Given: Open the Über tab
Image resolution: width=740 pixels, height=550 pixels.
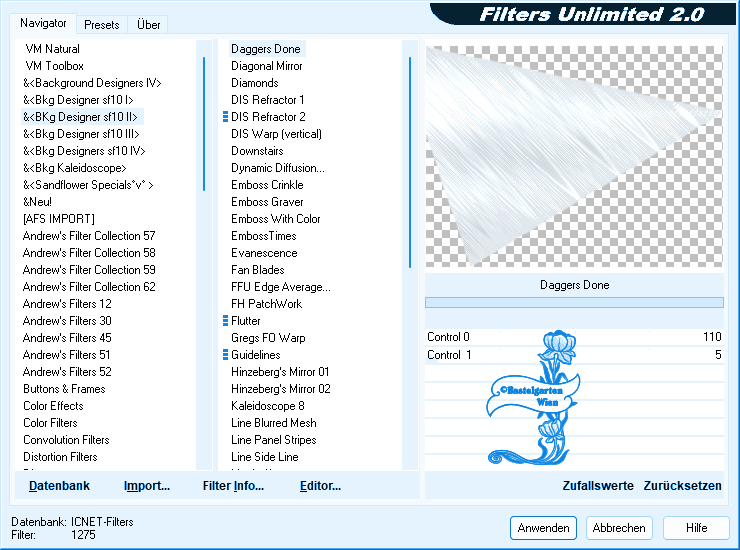Looking at the screenshot, I should point(148,25).
